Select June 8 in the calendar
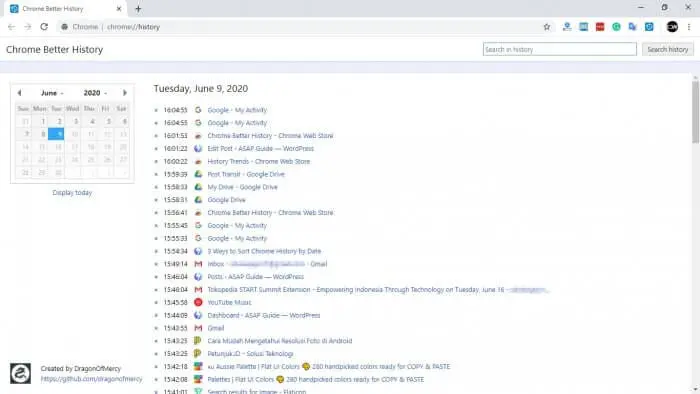The width and height of the screenshot is (700, 394). pos(42,134)
